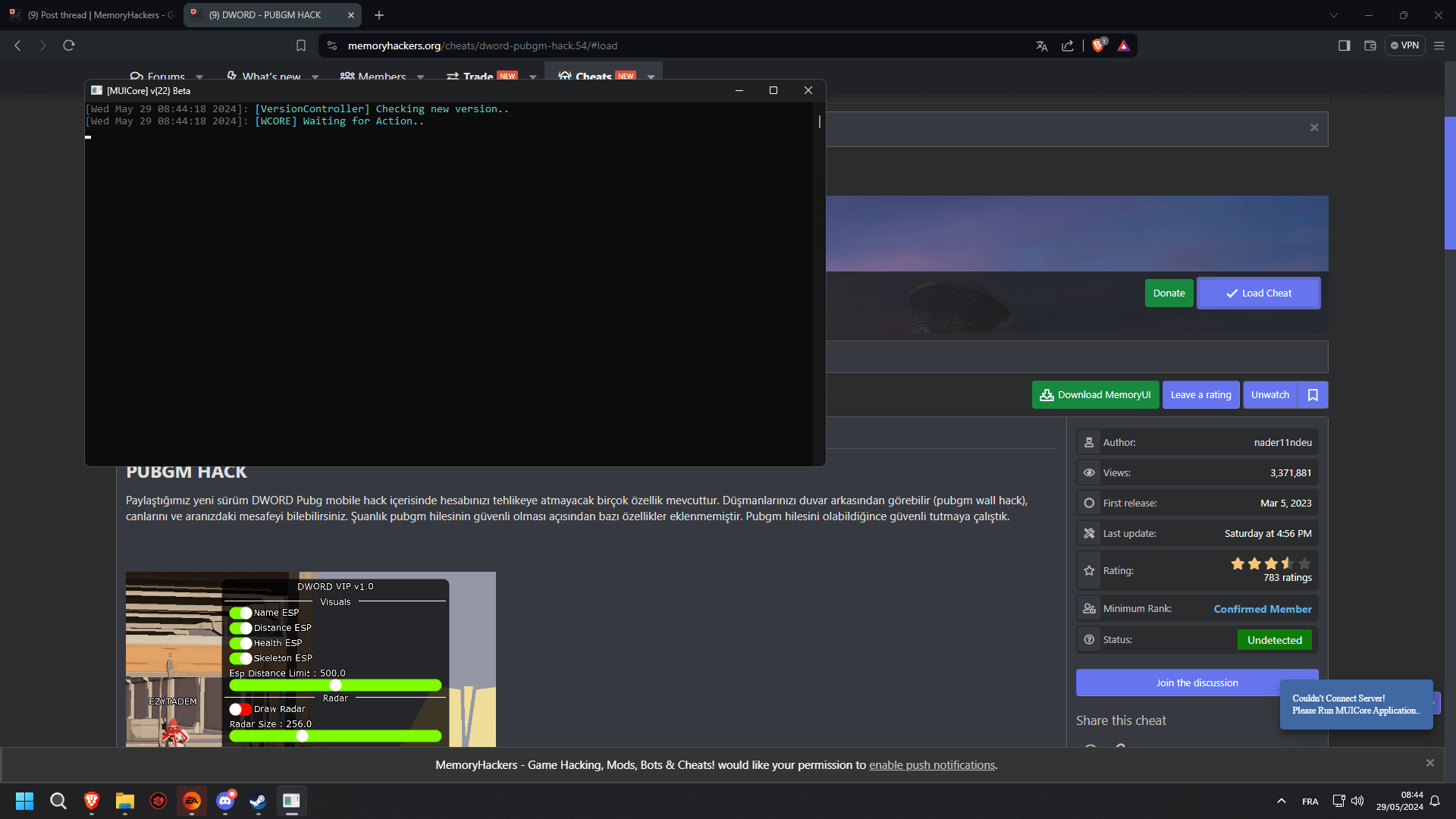Open Brave browser from taskbar
This screenshot has height=819, width=1456.
tap(92, 801)
